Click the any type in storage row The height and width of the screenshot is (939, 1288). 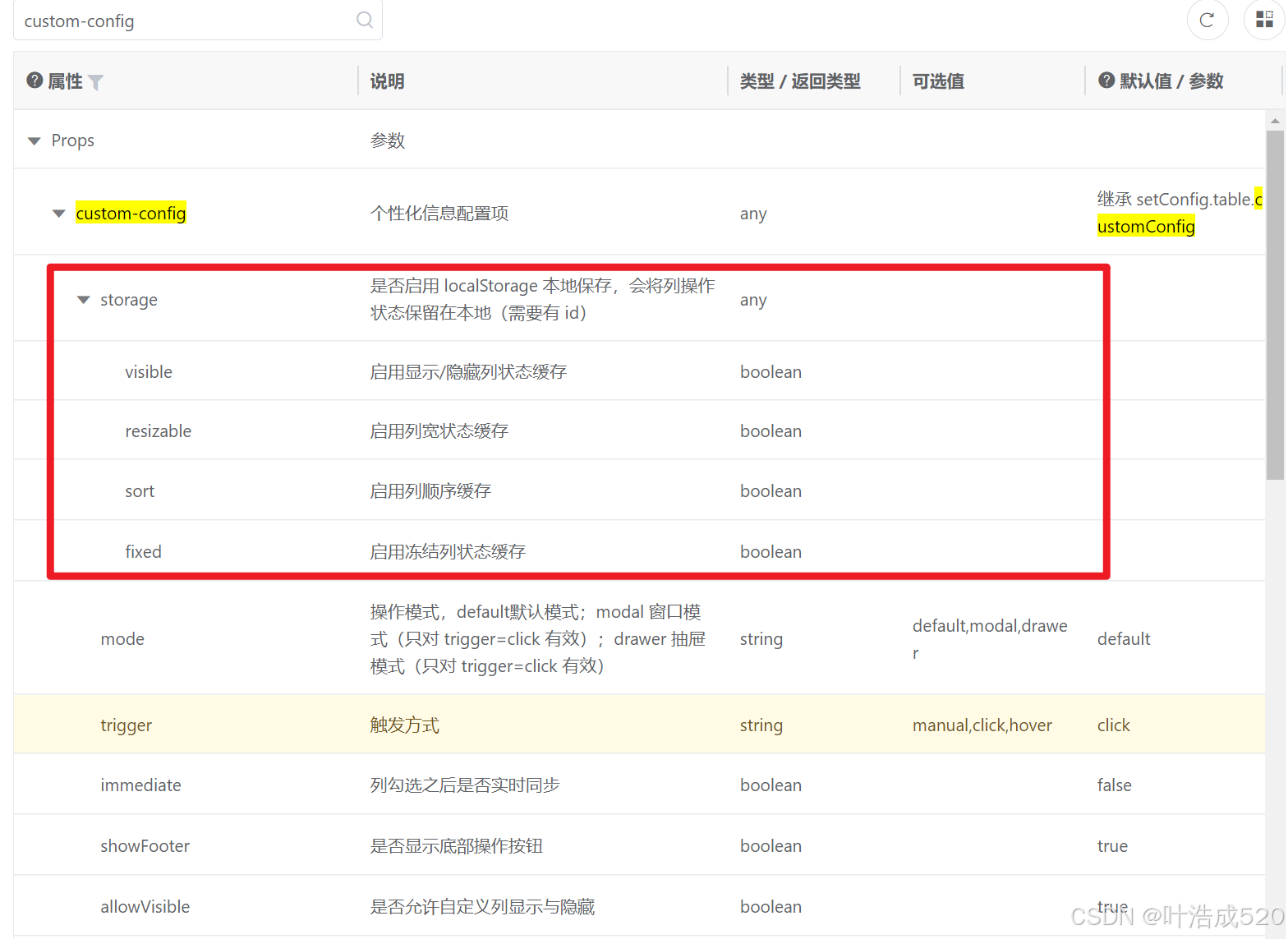pyautogui.click(x=753, y=301)
